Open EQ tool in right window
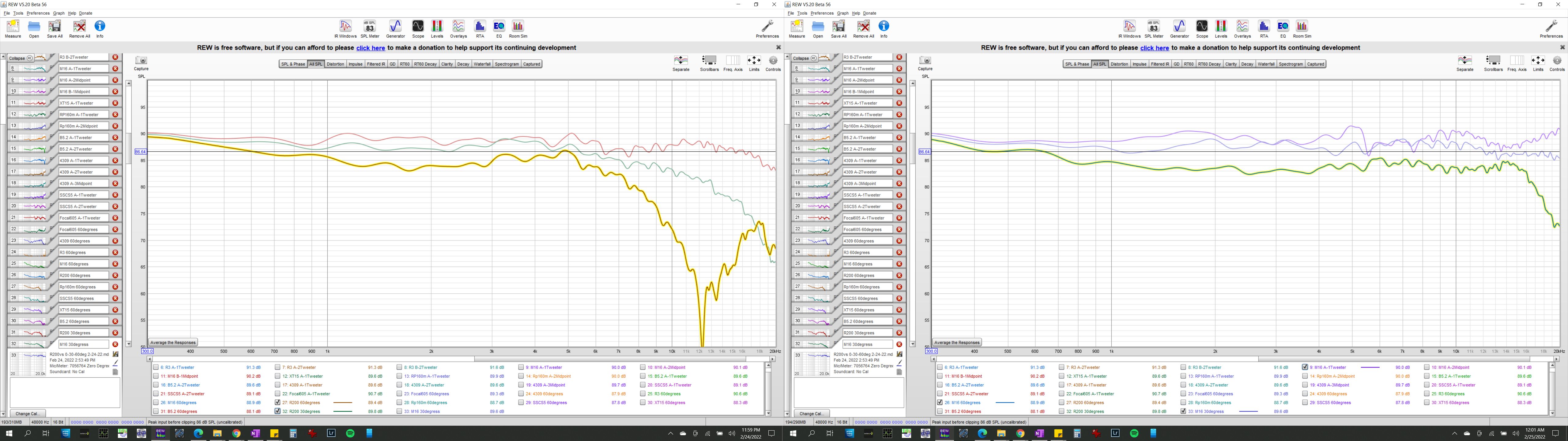Screen dimensions: 1568x441 1283,28
